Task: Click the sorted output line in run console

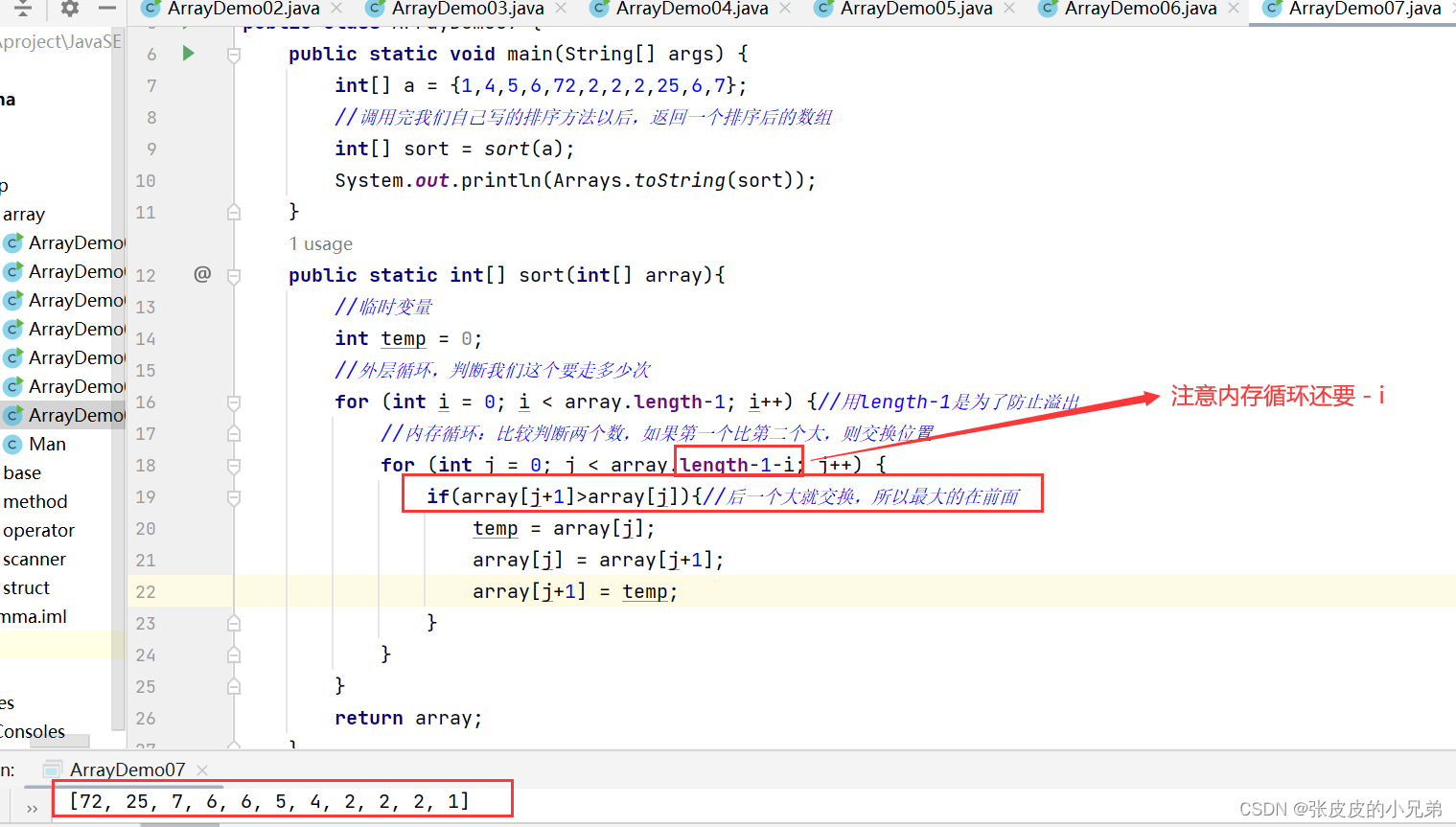Action: click(269, 800)
